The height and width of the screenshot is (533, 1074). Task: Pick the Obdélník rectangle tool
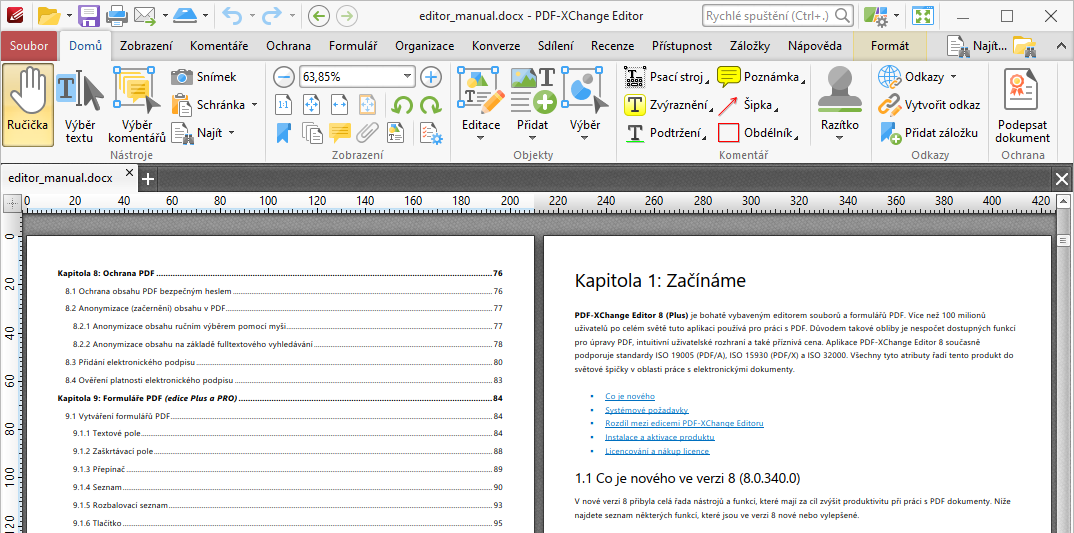[x=758, y=132]
